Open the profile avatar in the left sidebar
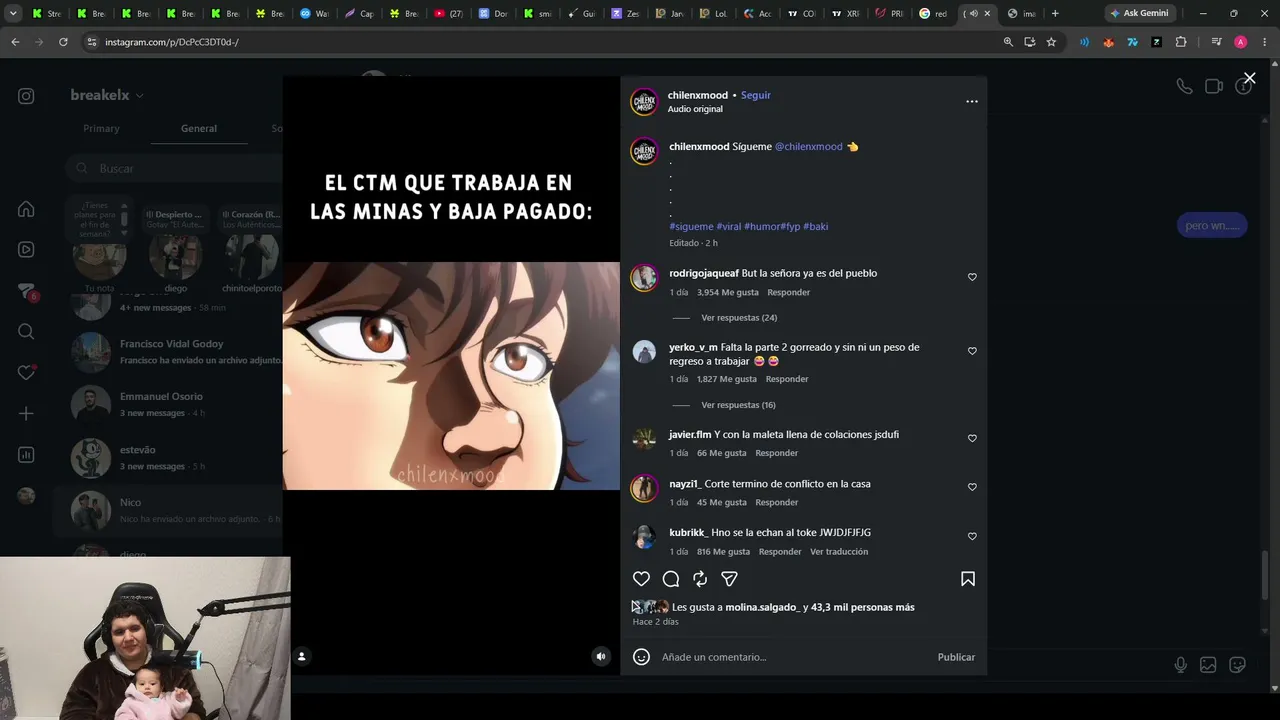This screenshot has width=1280, height=720. pos(26,496)
